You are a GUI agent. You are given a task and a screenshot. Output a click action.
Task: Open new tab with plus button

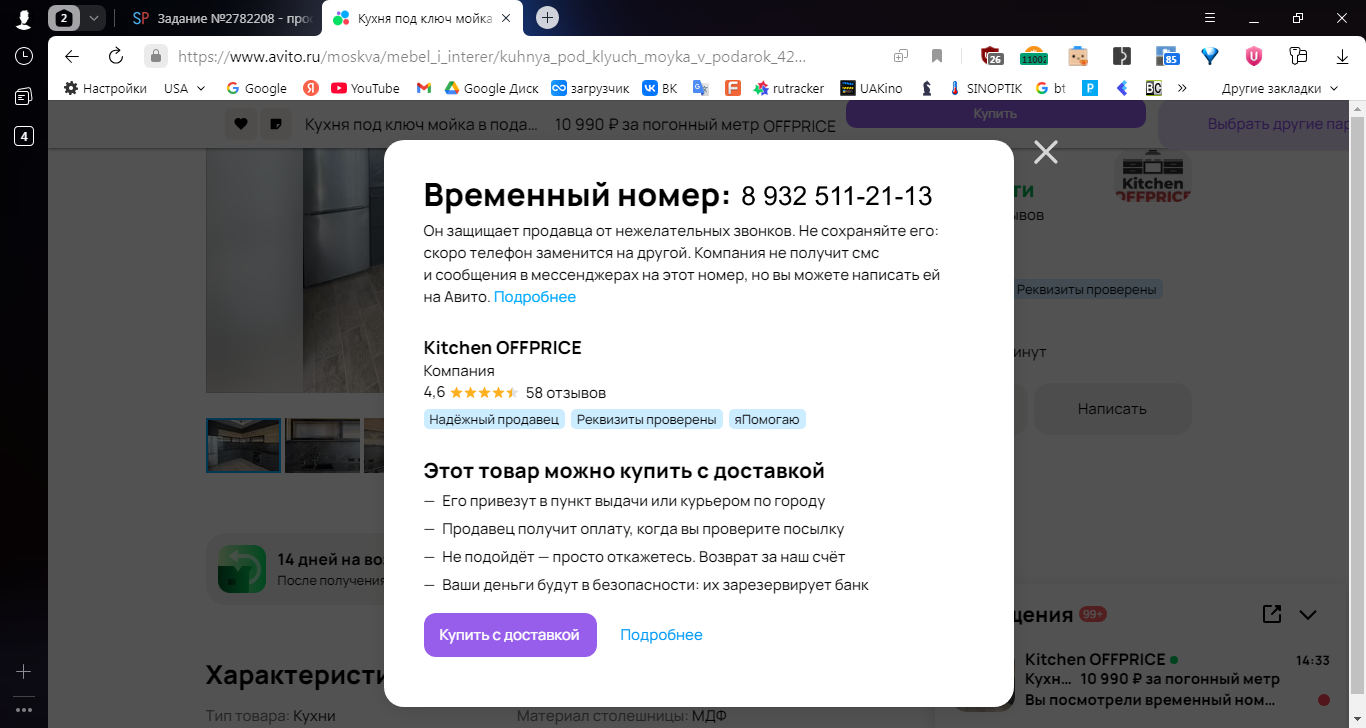click(547, 17)
